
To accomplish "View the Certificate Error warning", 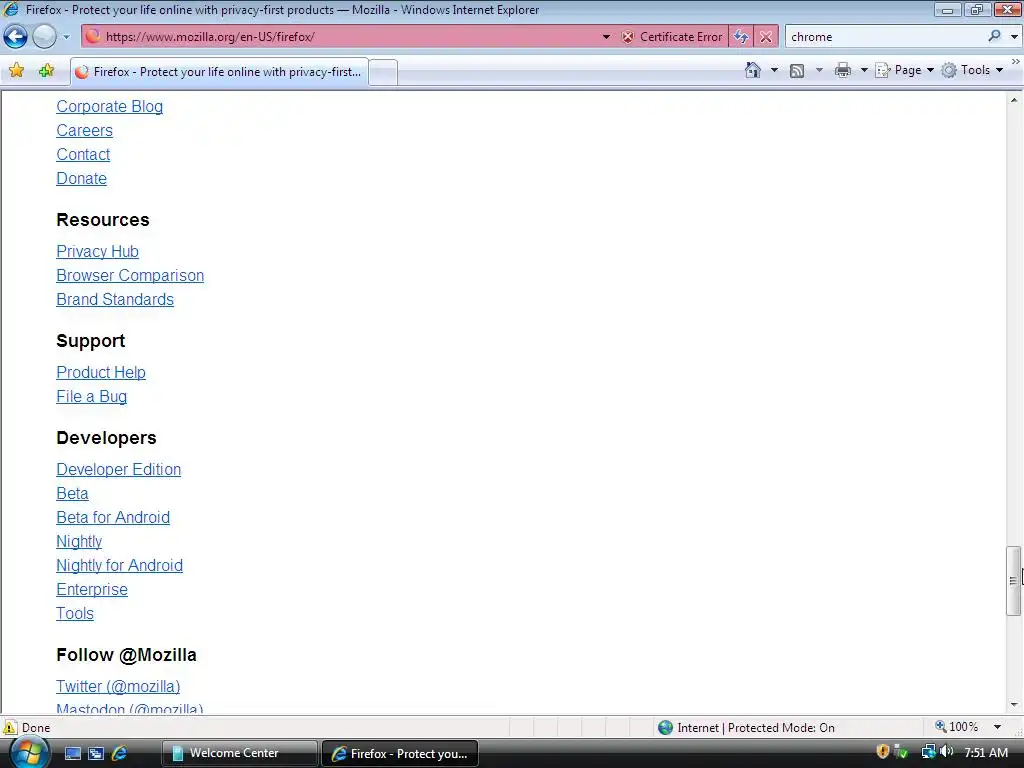I will 673,37.
